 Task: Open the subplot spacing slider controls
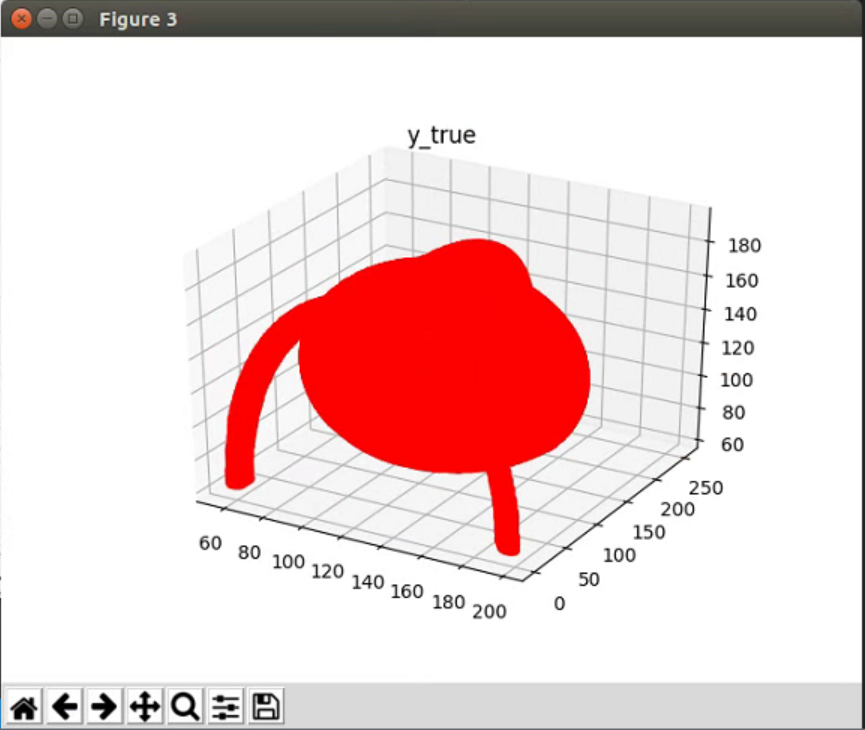tap(225, 707)
